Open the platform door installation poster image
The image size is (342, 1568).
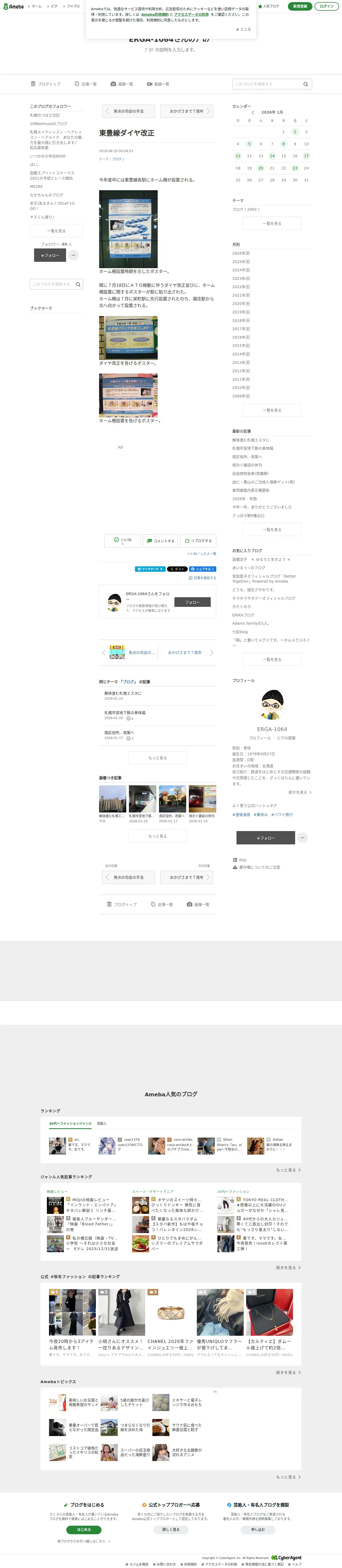128,396
